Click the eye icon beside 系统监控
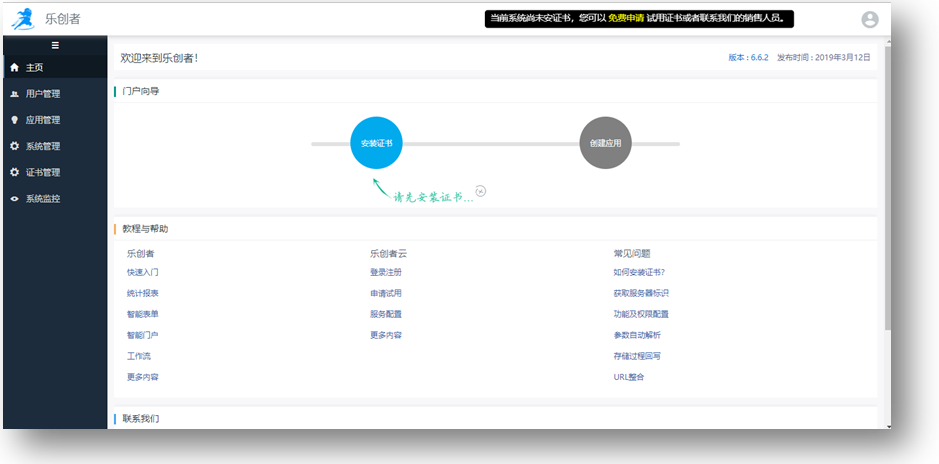 click(14, 199)
